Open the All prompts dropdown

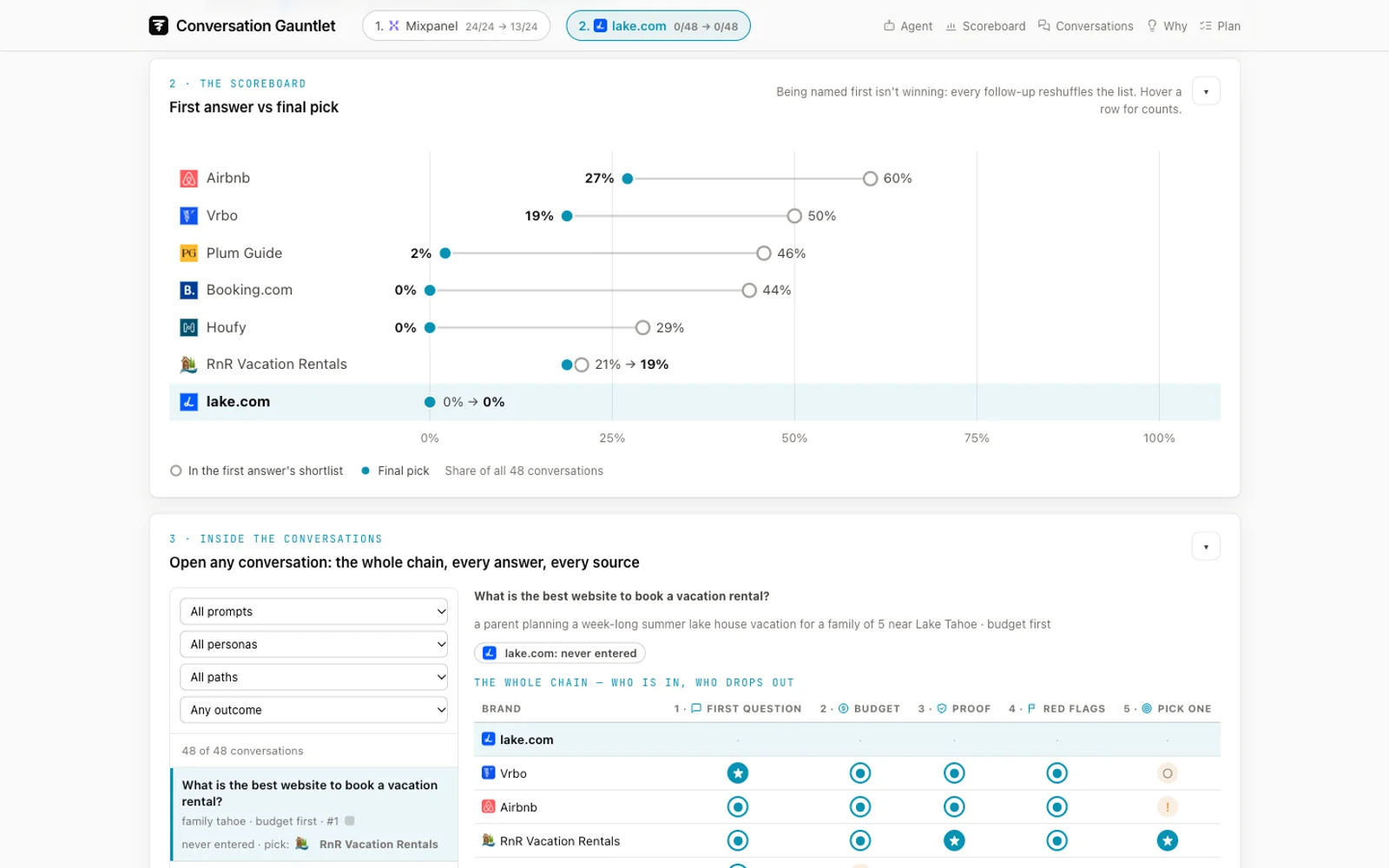pyautogui.click(x=313, y=611)
